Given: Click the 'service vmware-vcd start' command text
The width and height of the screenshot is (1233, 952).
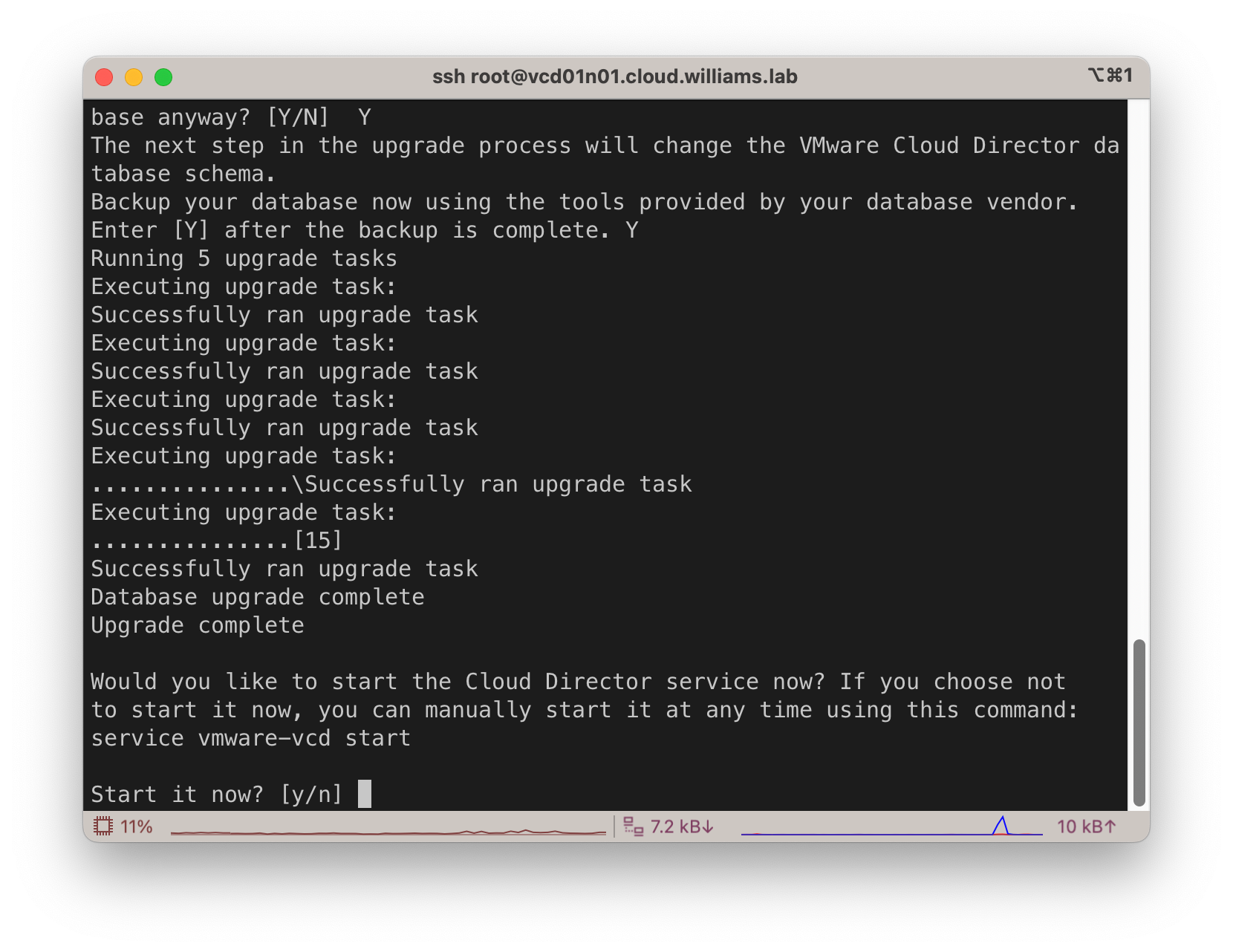Looking at the screenshot, I should 251,738.
